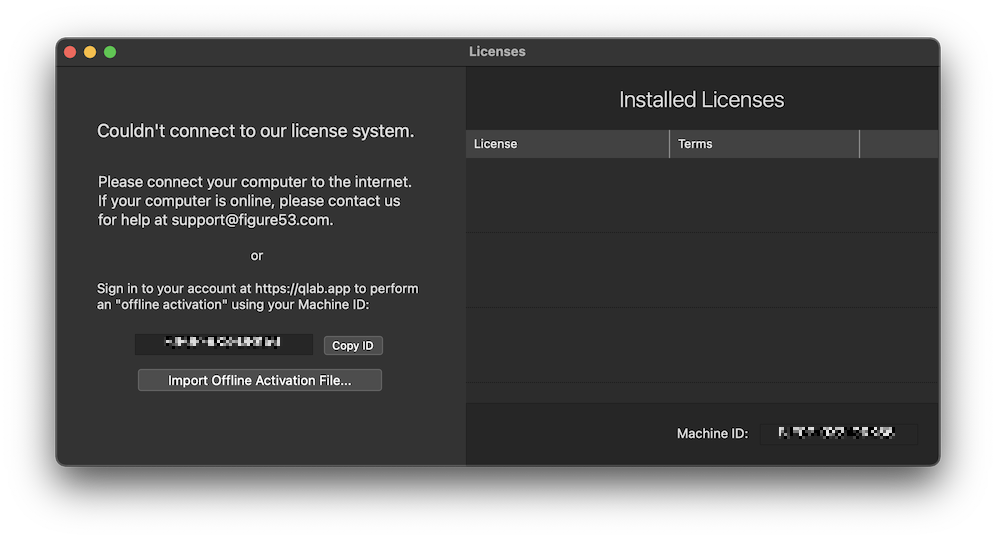Click the Licenses window title
This screenshot has height=540, width=996.
(497, 52)
